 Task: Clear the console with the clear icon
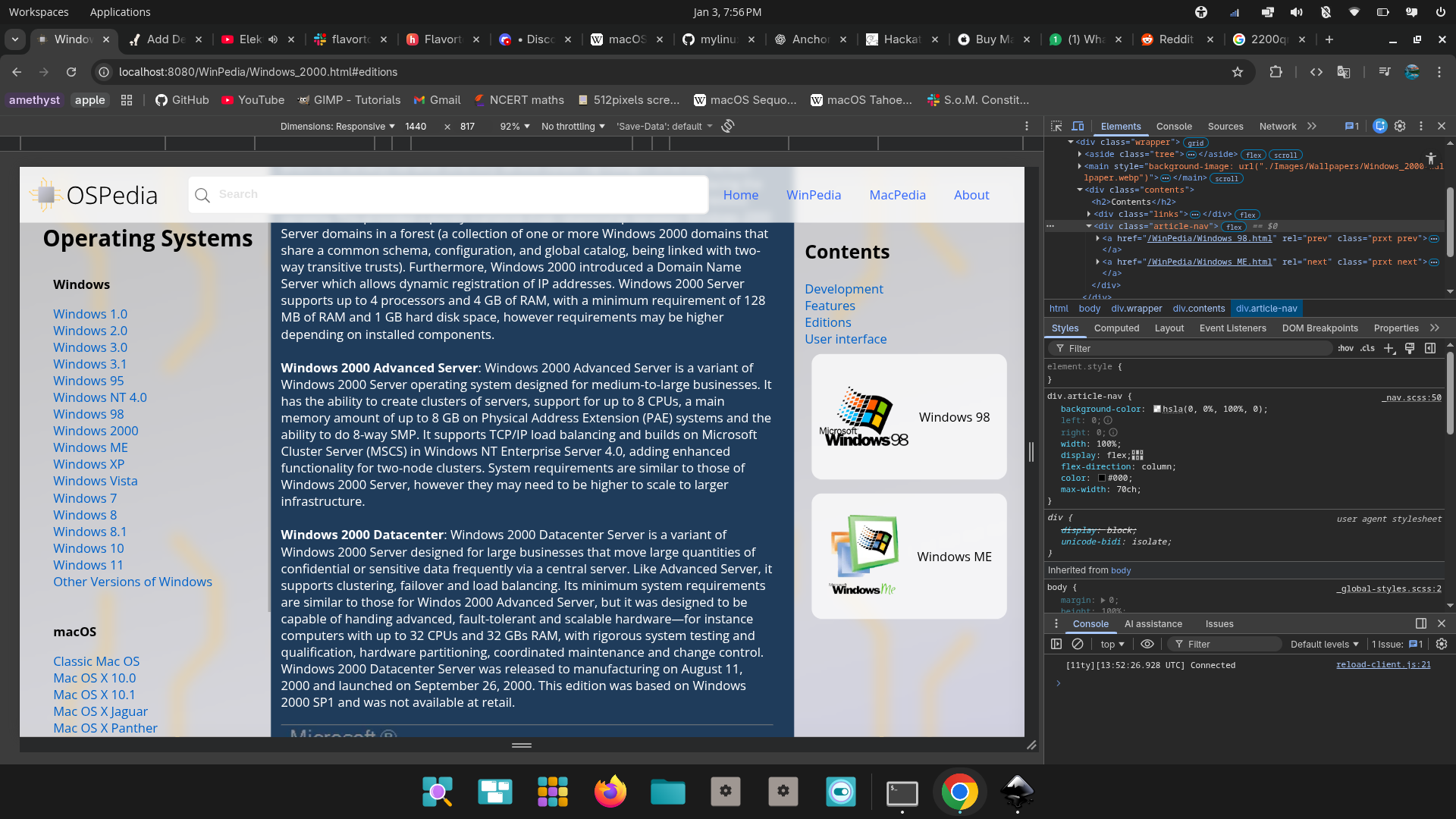pyautogui.click(x=1078, y=644)
